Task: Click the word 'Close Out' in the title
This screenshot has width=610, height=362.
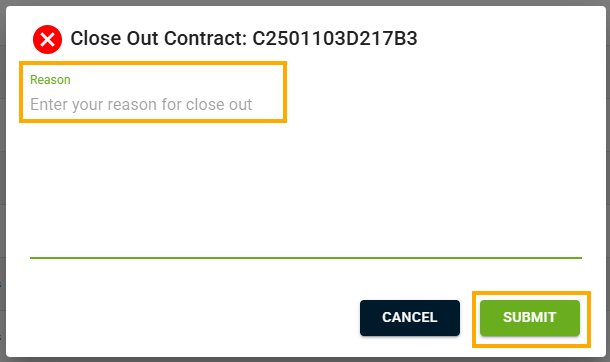Action: click(x=114, y=38)
